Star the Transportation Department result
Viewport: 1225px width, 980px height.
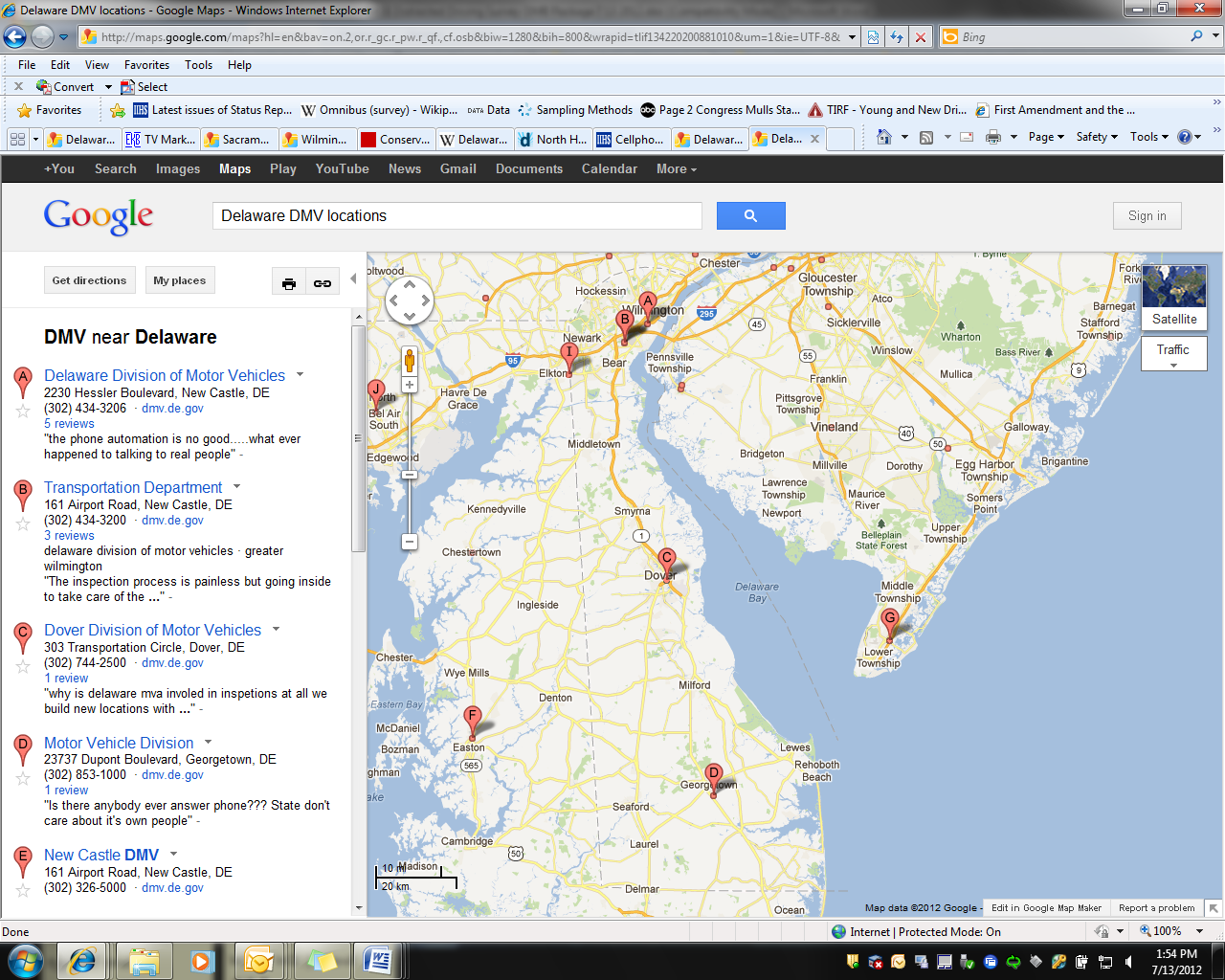[x=23, y=523]
